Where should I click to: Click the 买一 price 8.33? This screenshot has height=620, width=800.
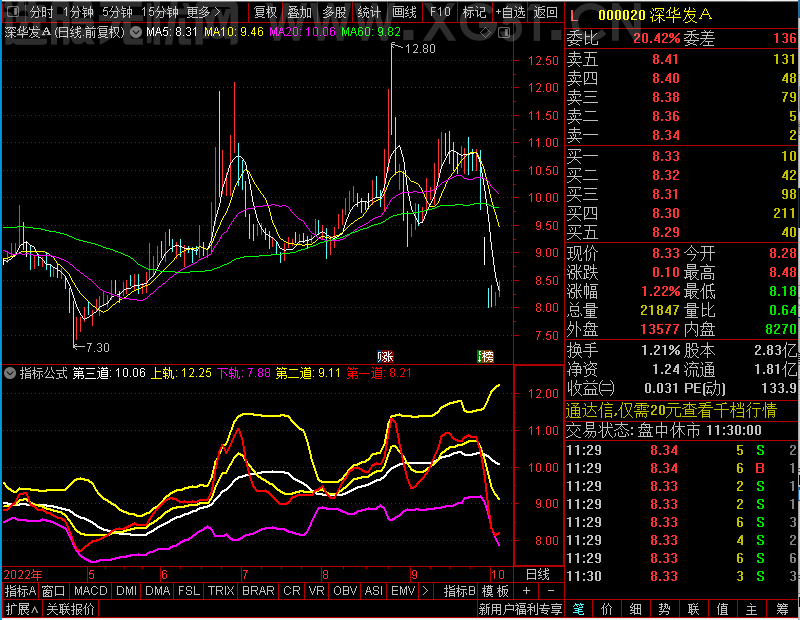pyautogui.click(x=666, y=156)
